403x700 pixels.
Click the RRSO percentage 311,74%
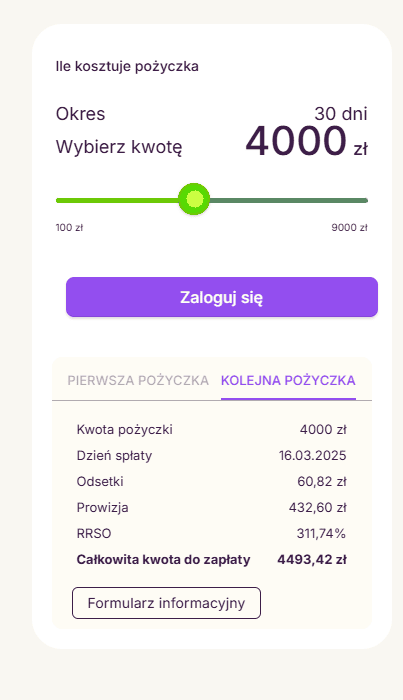point(321,533)
